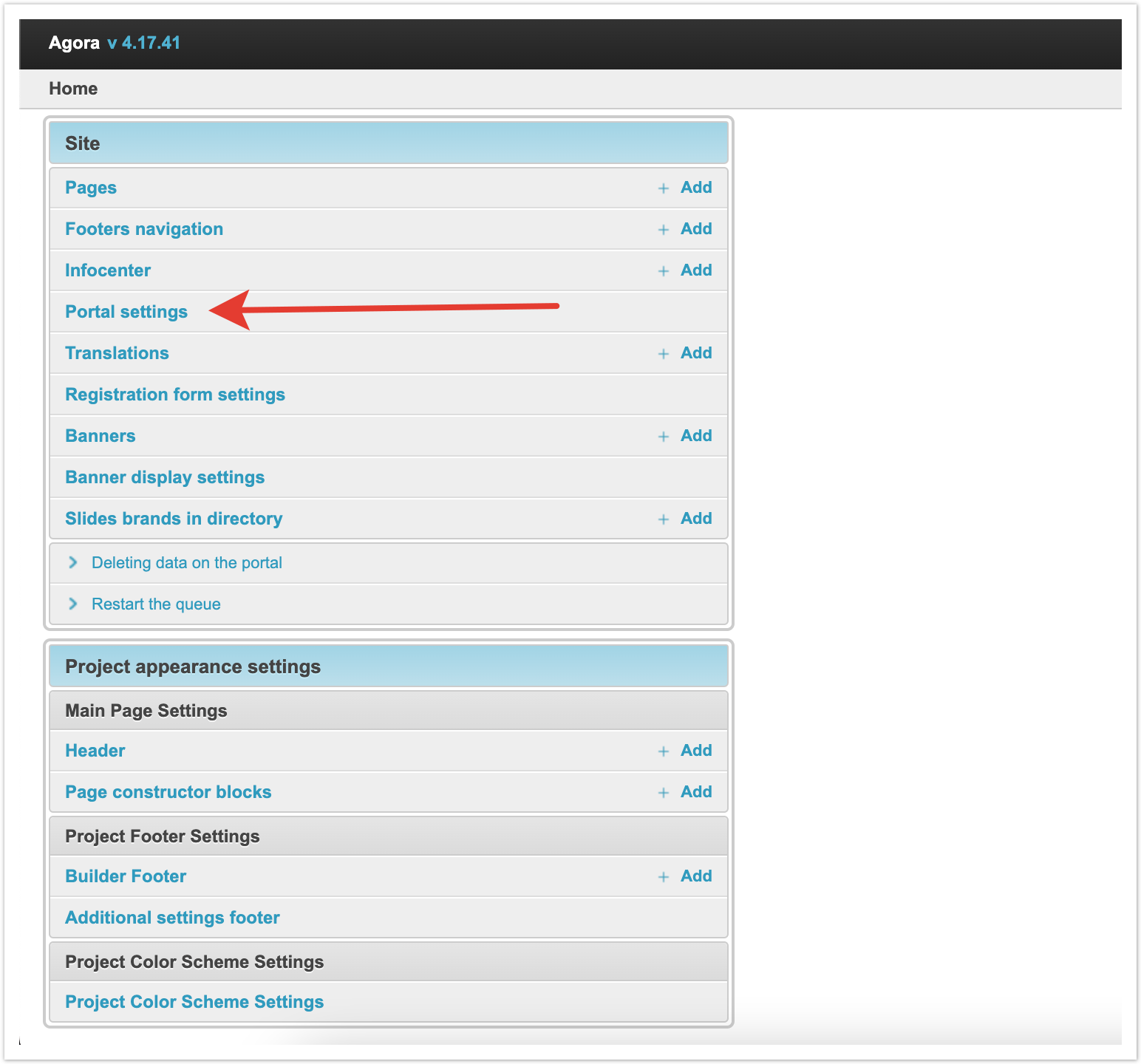Image resolution: width=1141 pixels, height=1064 pixels.
Task: Open the Project Color Scheme Settings link
Action: pyautogui.click(x=194, y=1002)
